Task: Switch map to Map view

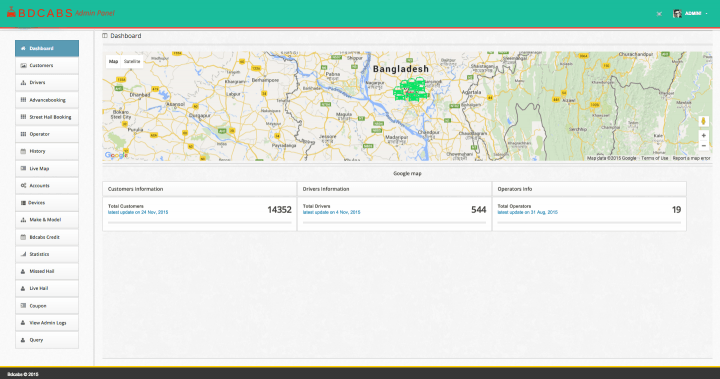Action: click(113, 62)
